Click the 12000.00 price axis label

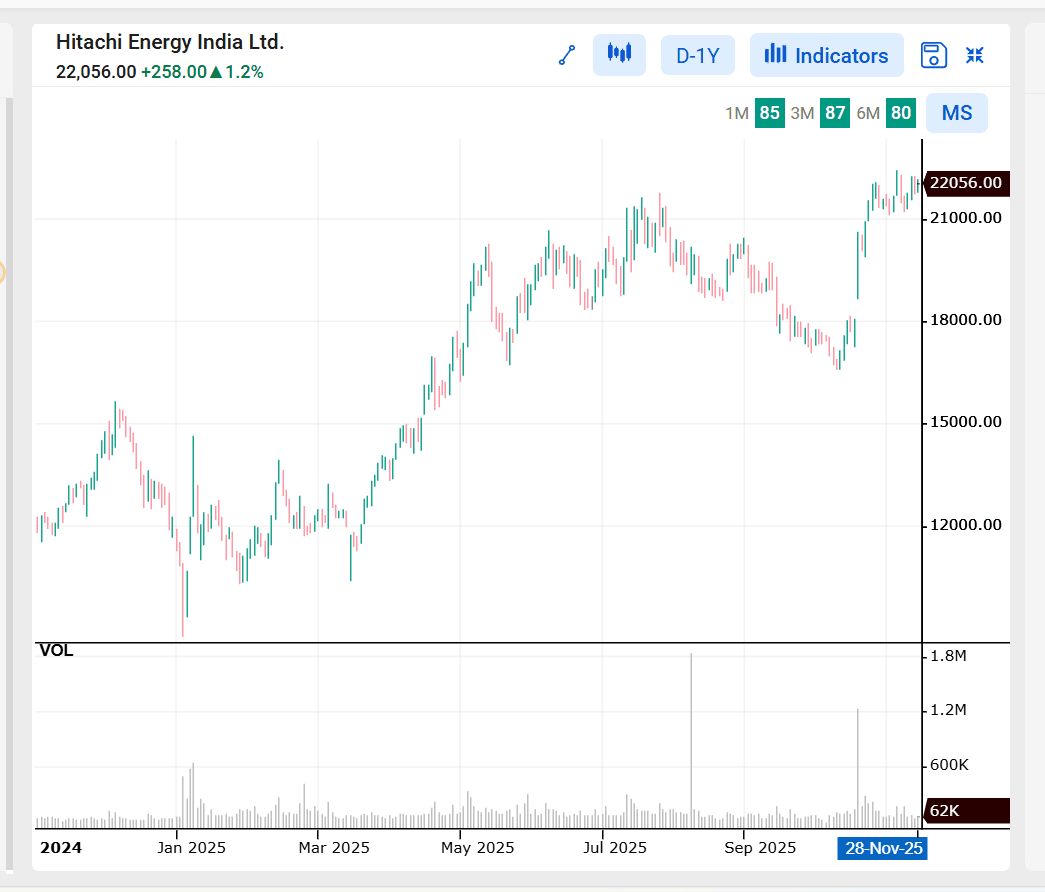point(966,525)
